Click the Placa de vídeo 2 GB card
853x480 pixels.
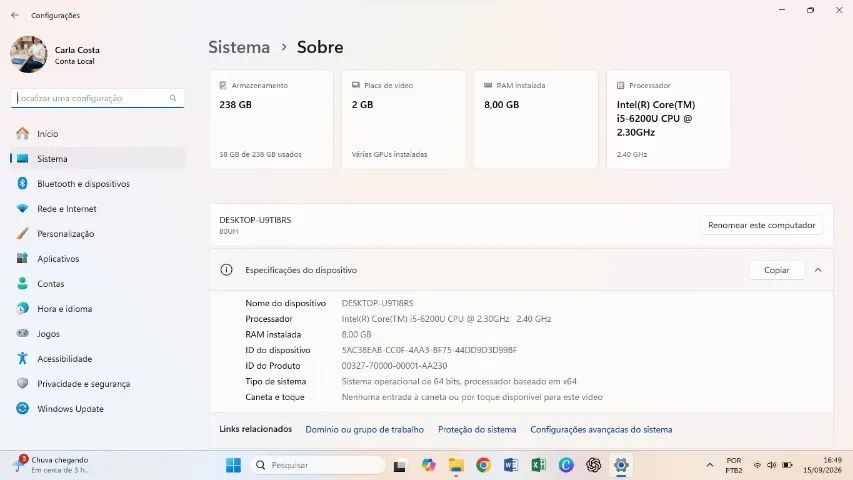(x=404, y=119)
